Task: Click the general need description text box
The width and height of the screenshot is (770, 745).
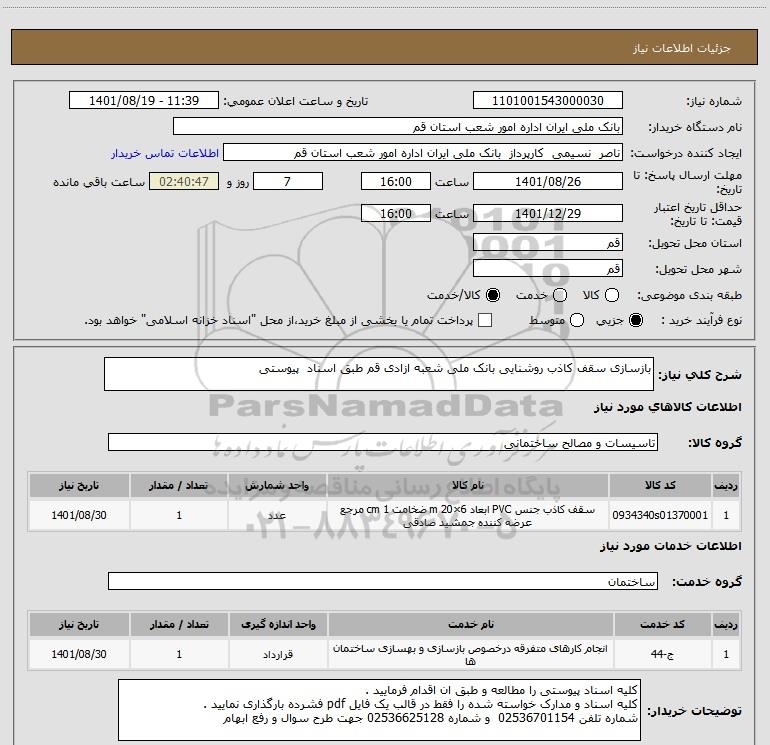Action: [379, 374]
